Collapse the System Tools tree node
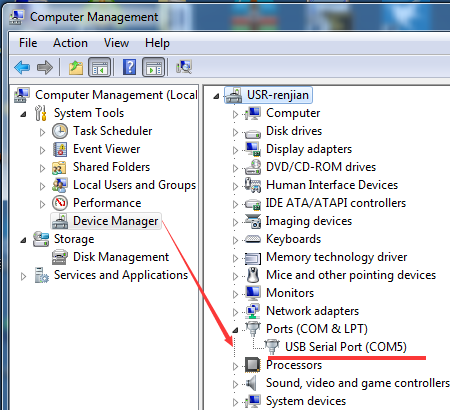450x410 pixels. [23, 114]
